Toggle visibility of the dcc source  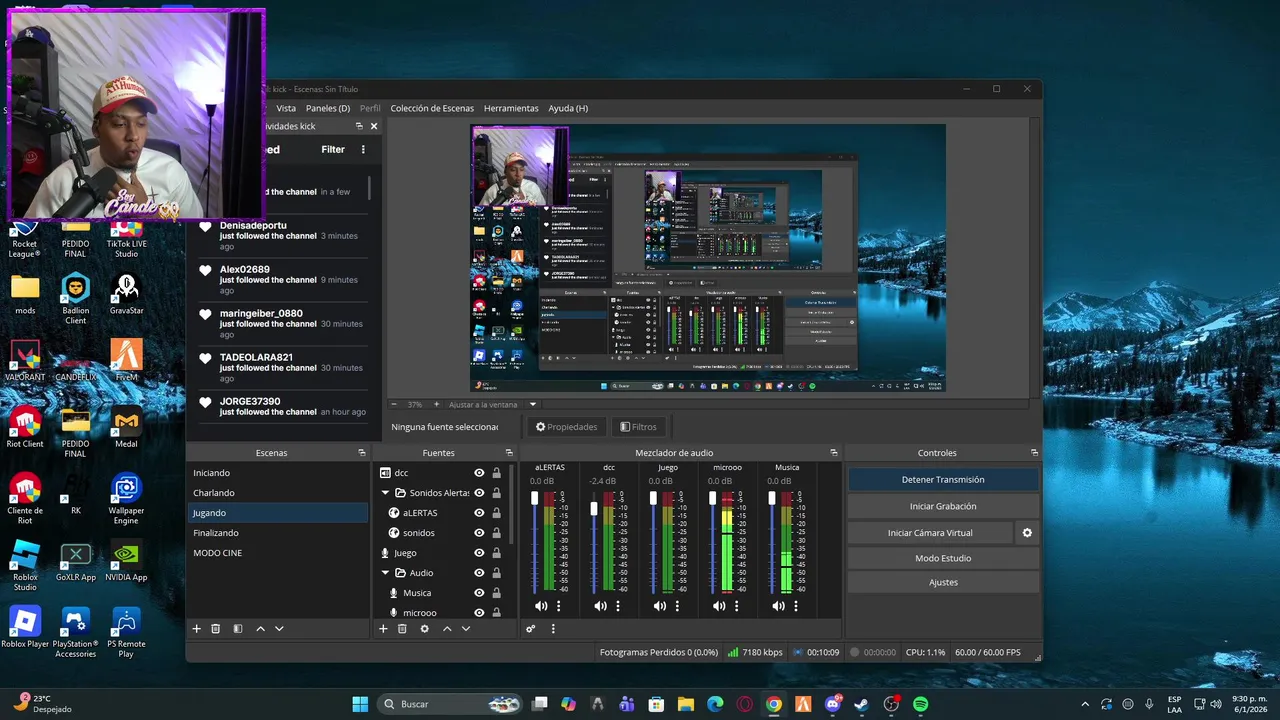(479, 473)
